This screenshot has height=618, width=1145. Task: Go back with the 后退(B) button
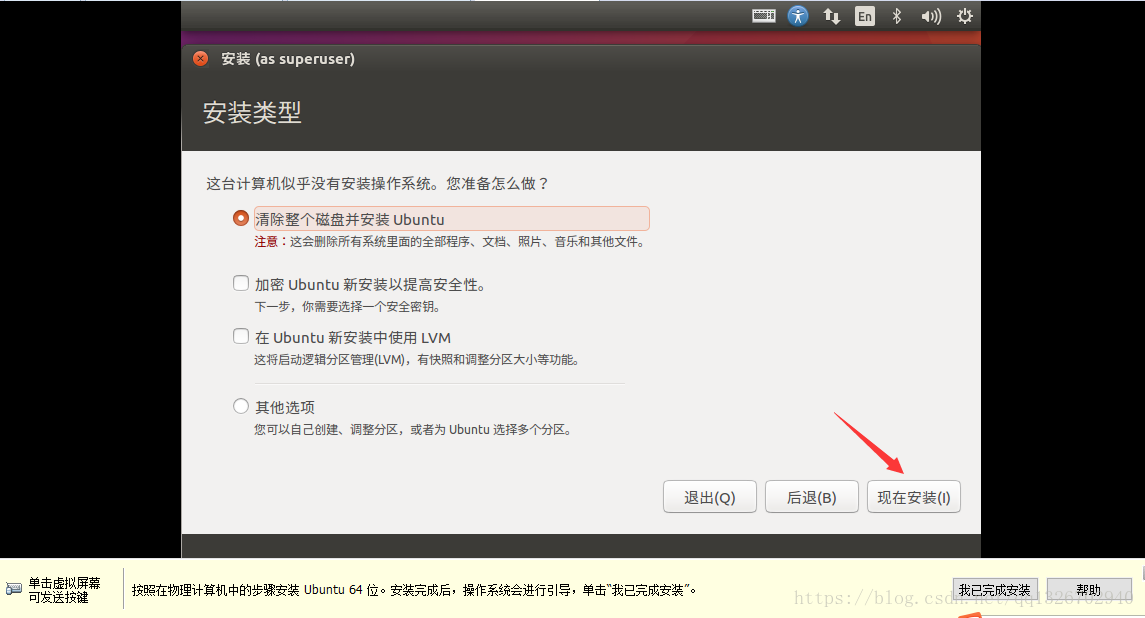coord(811,497)
